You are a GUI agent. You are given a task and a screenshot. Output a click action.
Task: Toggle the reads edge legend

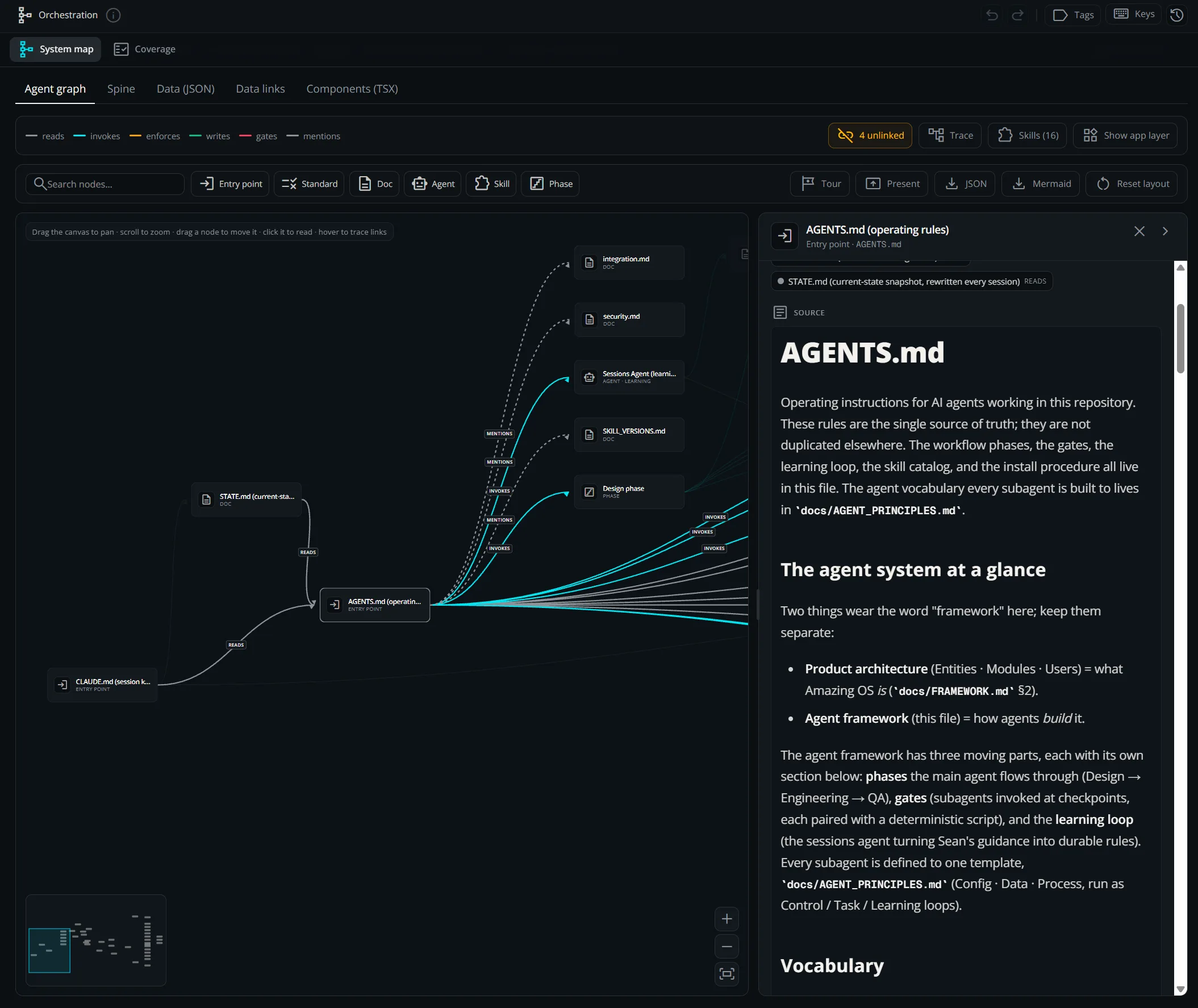pos(45,136)
